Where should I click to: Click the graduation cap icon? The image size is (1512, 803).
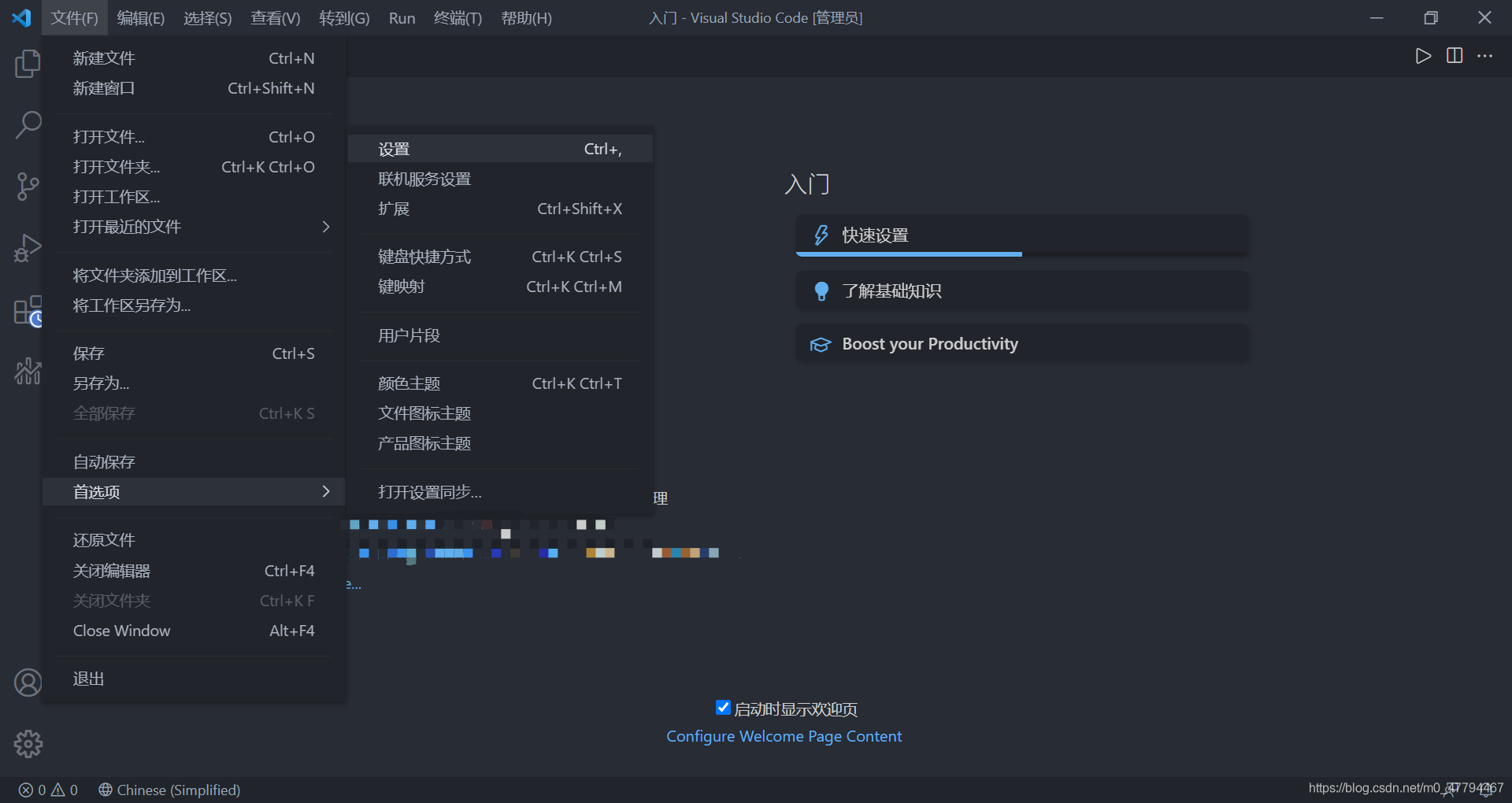821,345
